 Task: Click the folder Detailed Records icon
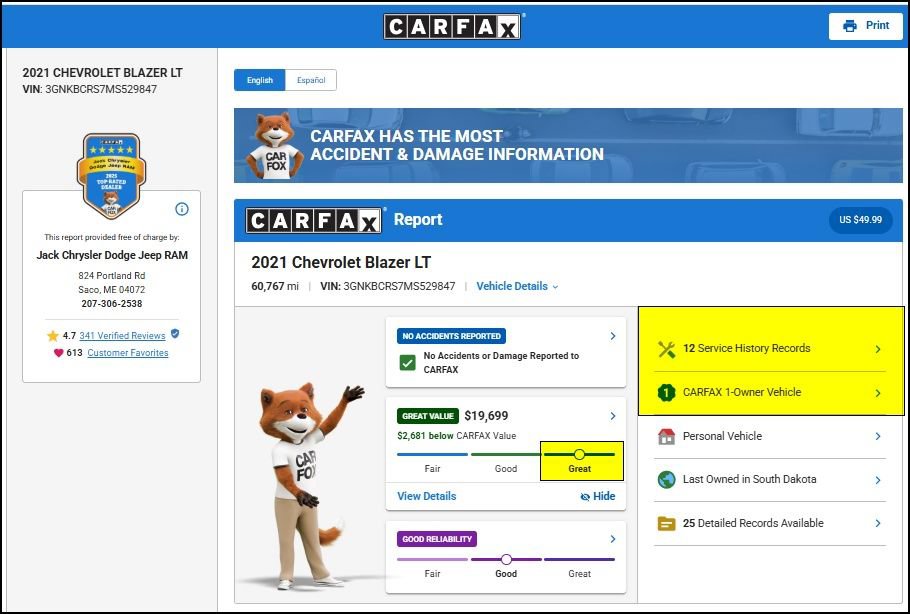tap(666, 523)
